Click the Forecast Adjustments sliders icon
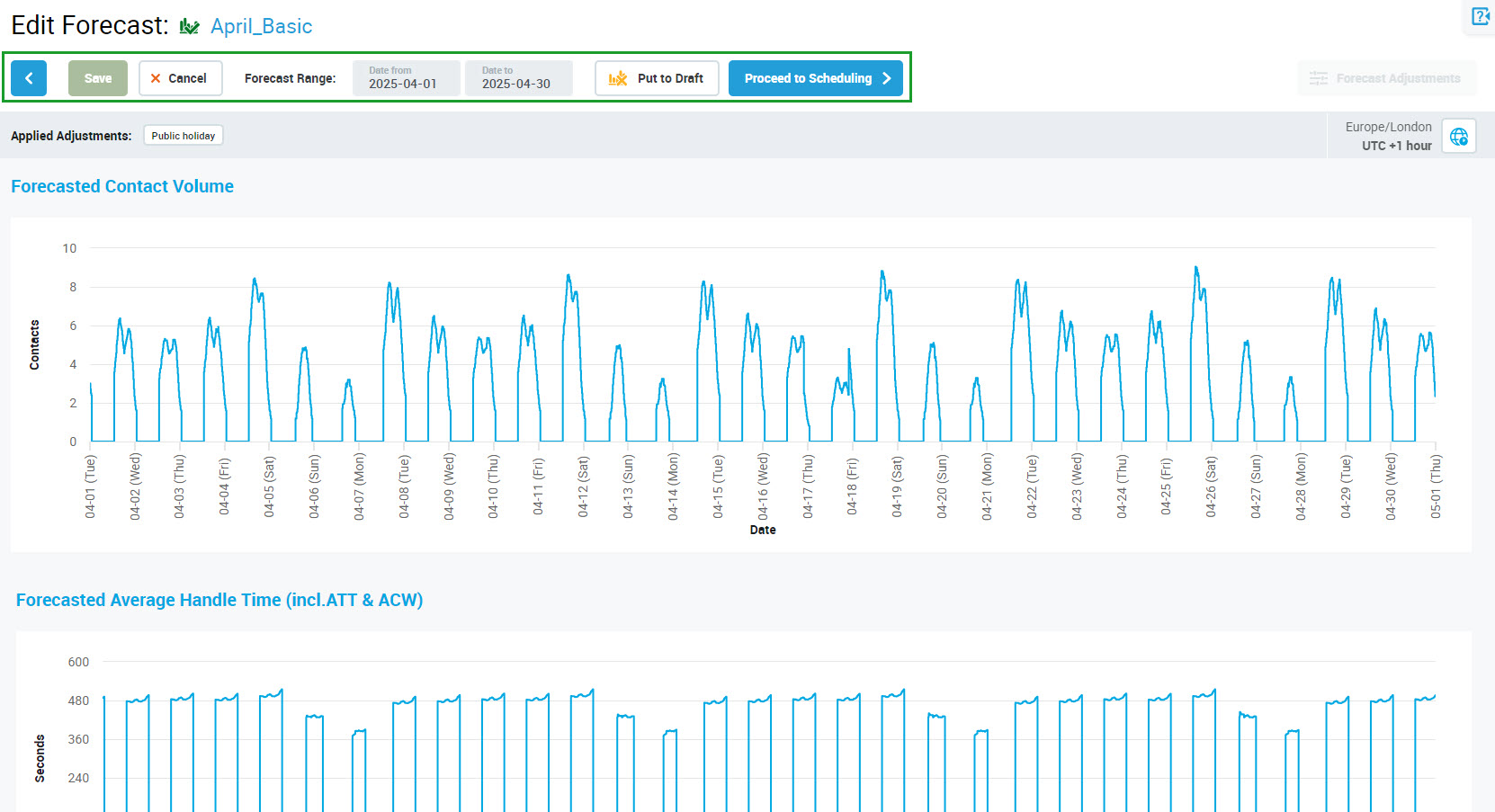Image resolution: width=1495 pixels, height=812 pixels. pos(1318,78)
